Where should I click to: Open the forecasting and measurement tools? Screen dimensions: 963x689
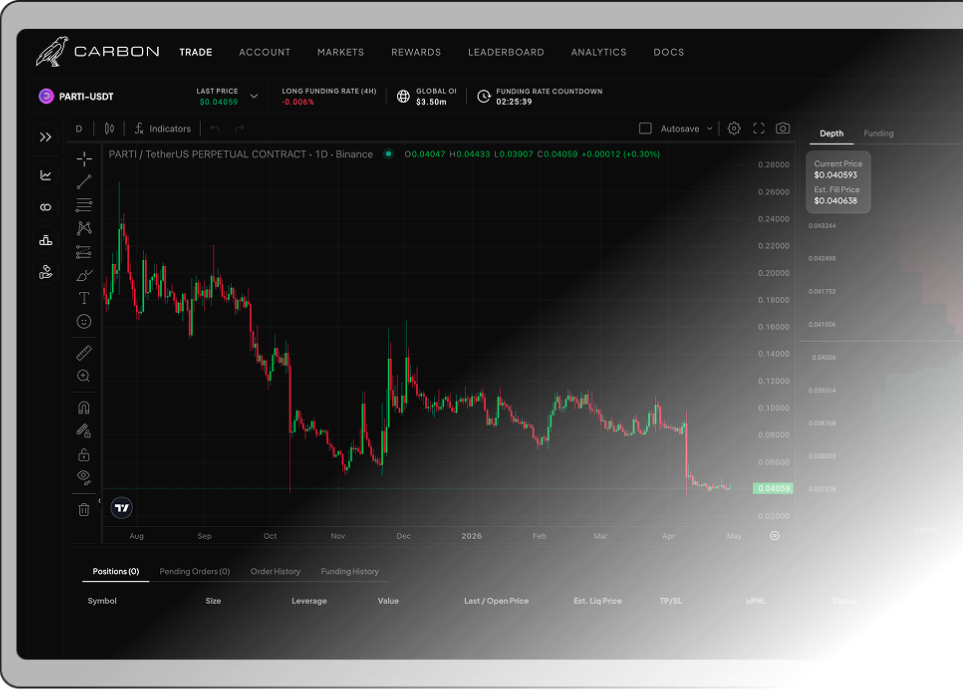(84, 252)
